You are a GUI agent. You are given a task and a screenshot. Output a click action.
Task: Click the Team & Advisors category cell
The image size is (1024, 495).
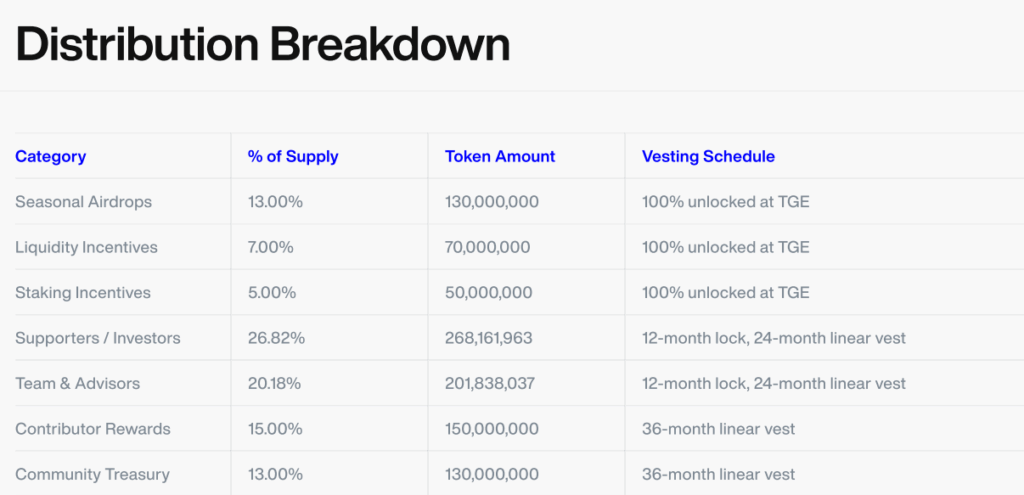click(78, 383)
